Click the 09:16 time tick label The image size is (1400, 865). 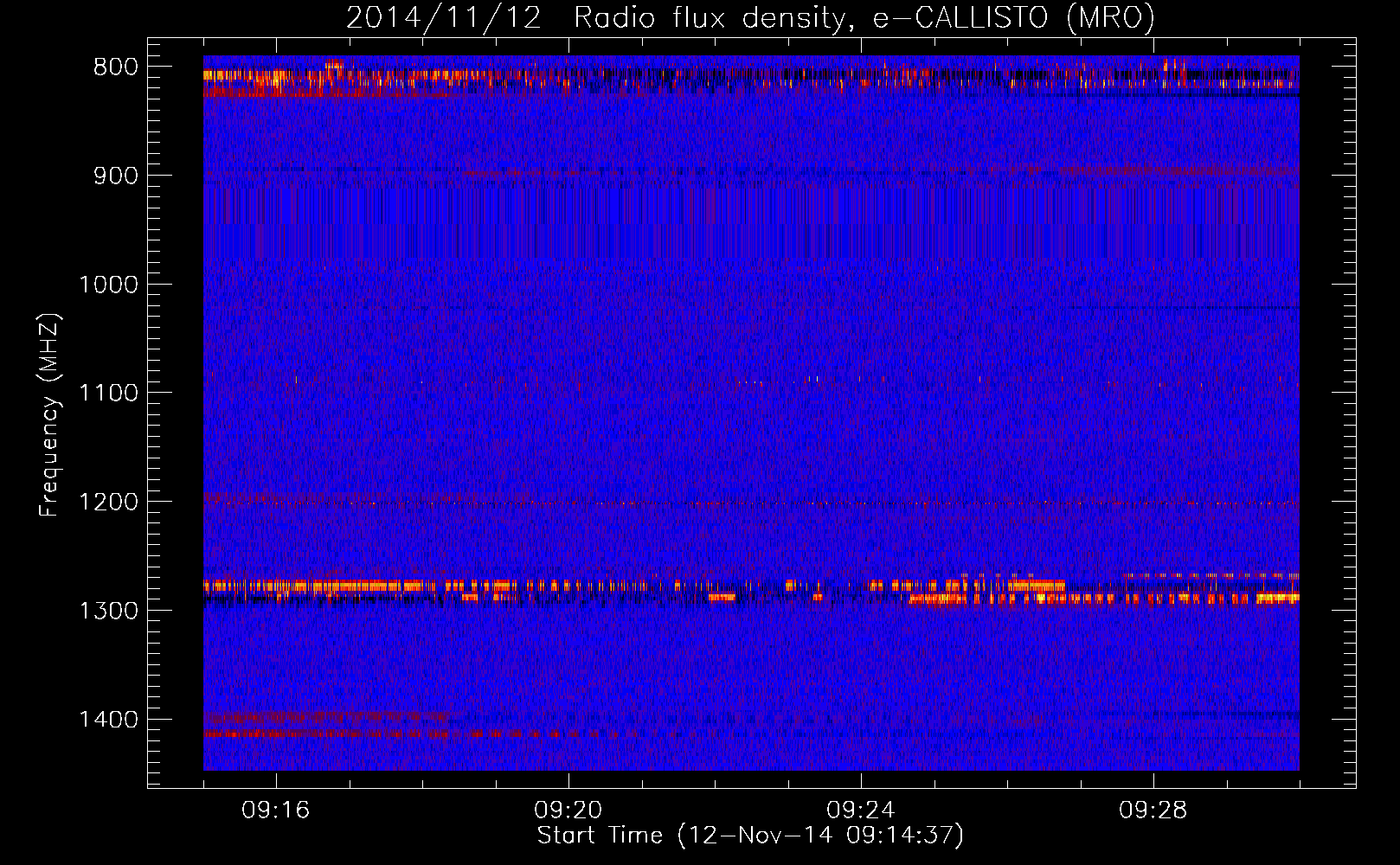click(276, 811)
